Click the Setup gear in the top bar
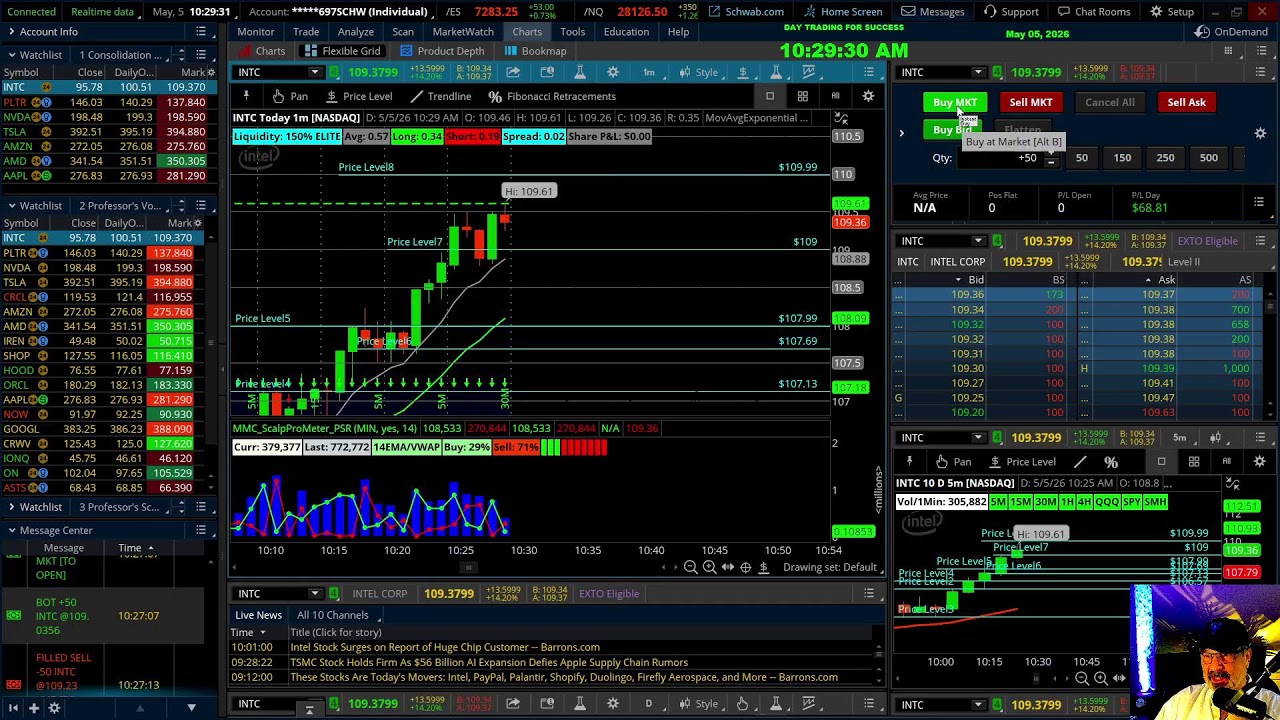The height and width of the screenshot is (720, 1280). (x=1172, y=11)
